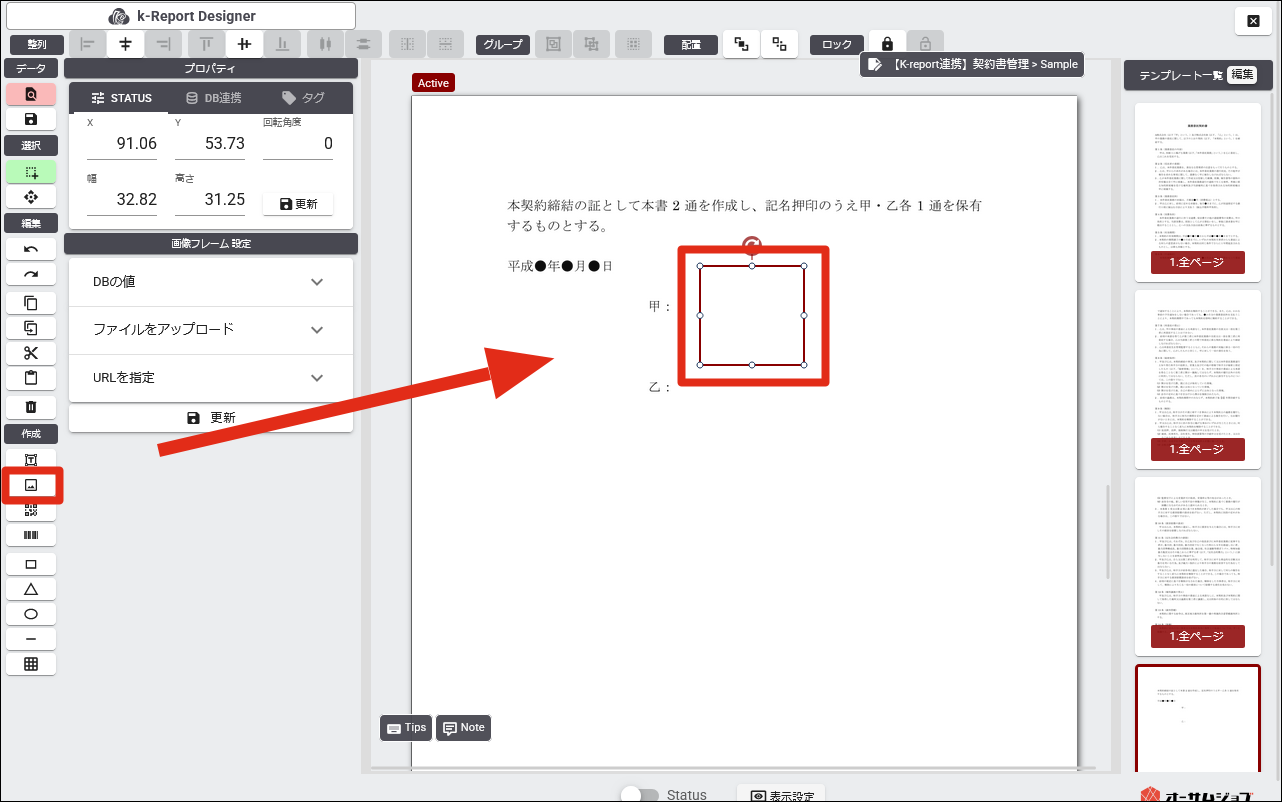Lock the element with the padlock icon
Image resolution: width=1282 pixels, height=802 pixels.
887,44
